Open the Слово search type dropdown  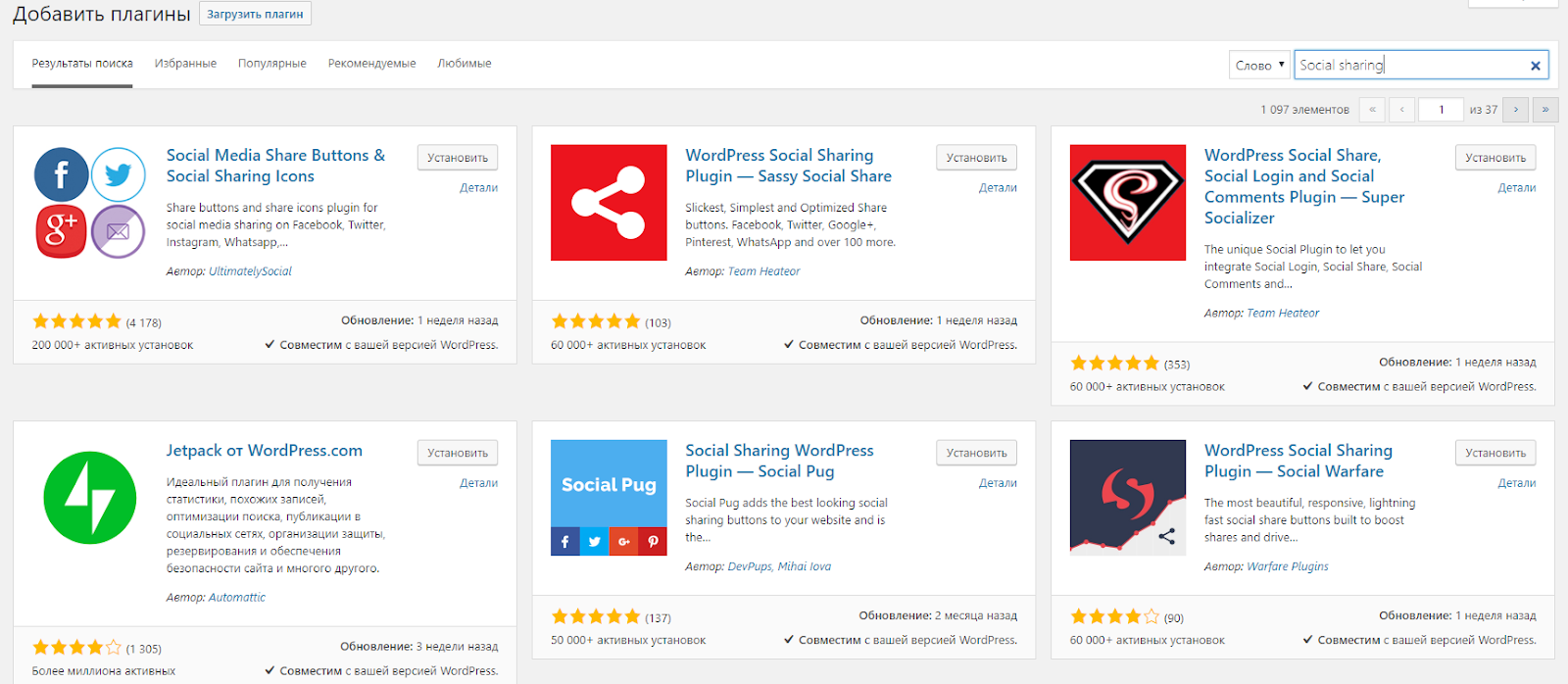click(1259, 66)
